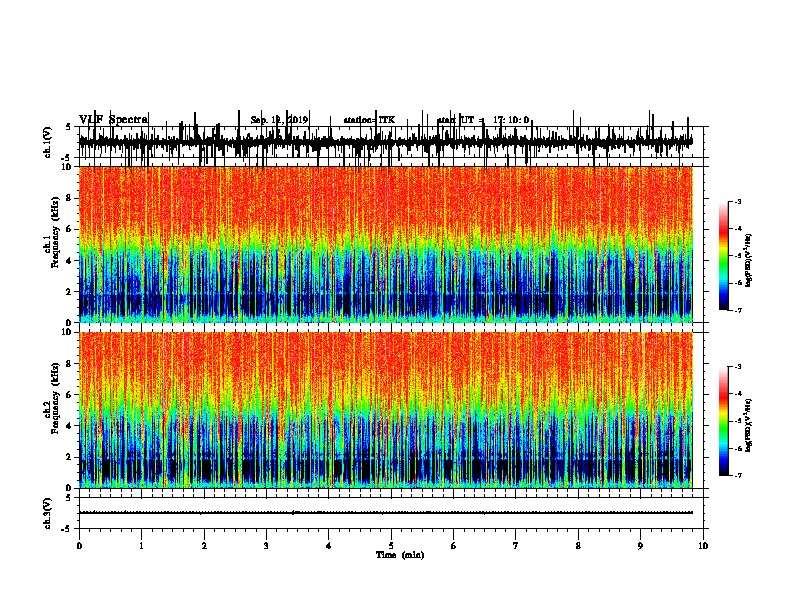The image size is (792, 612).
Task: Click inside the ch.1 spectrogram panel
Action: point(385,244)
